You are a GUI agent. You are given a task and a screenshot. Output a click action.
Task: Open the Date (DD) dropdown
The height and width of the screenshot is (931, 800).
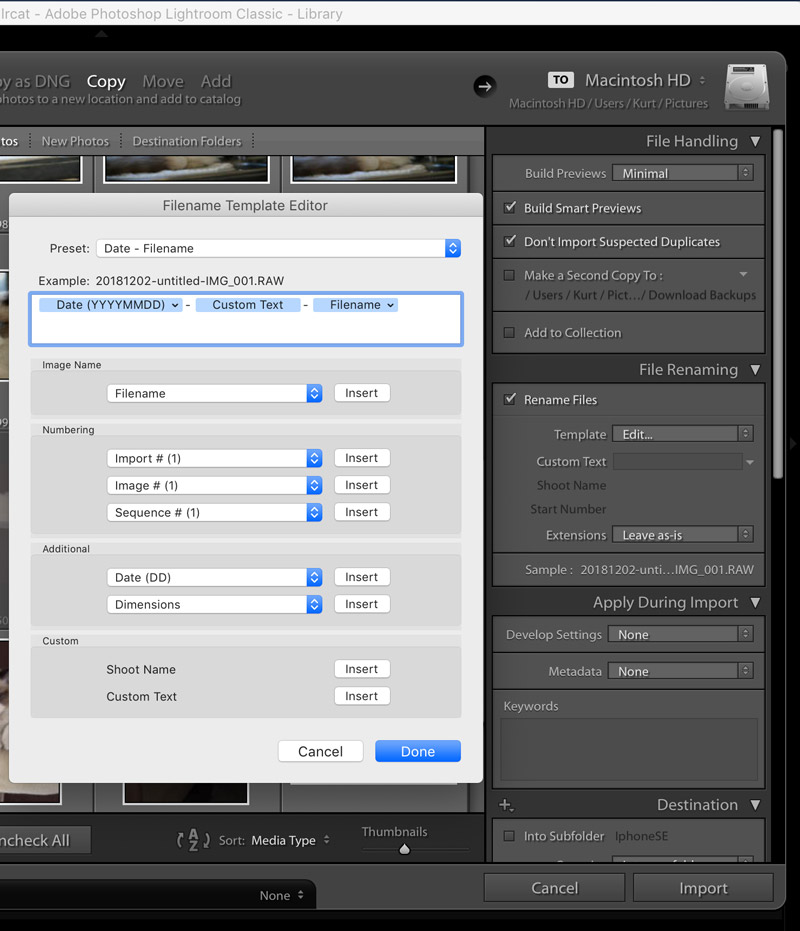(x=214, y=577)
